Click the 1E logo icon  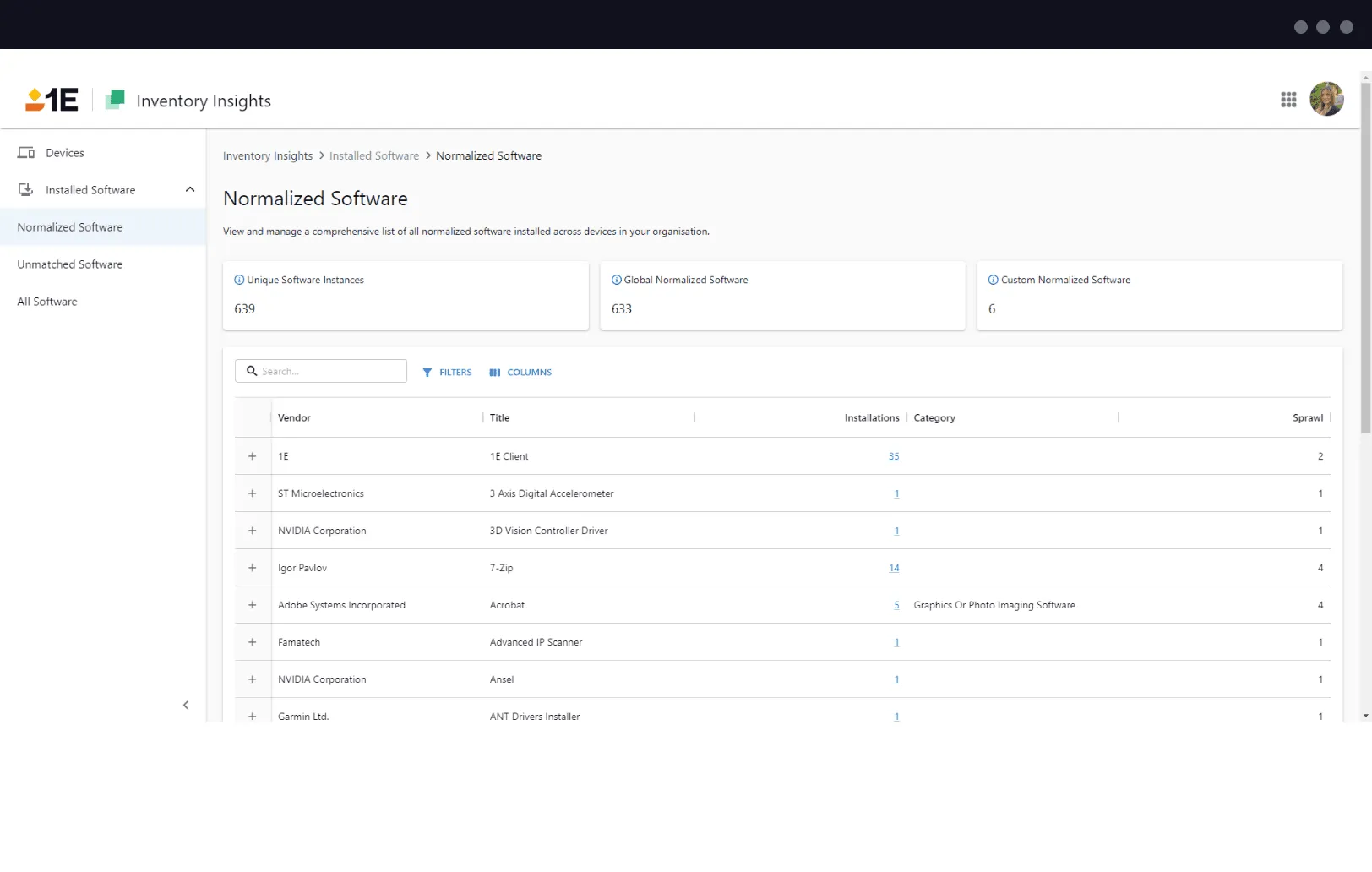pyautogui.click(x=52, y=101)
